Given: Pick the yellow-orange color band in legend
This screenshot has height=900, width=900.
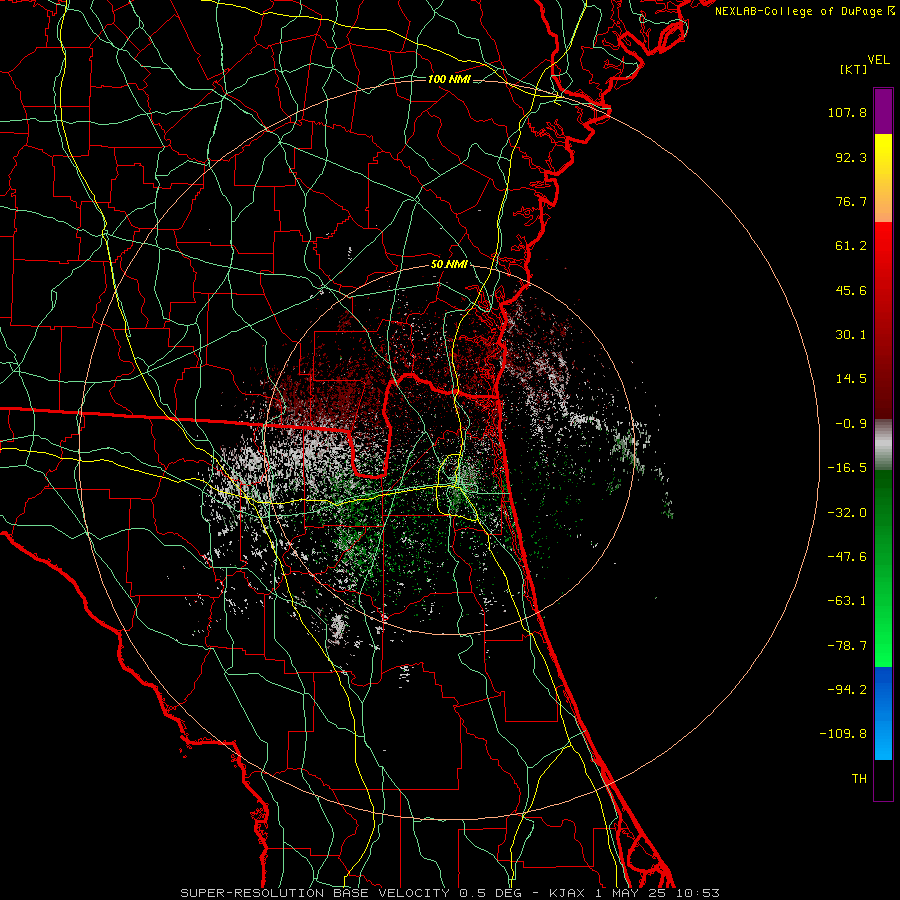Looking at the screenshot, I should coord(883,178).
